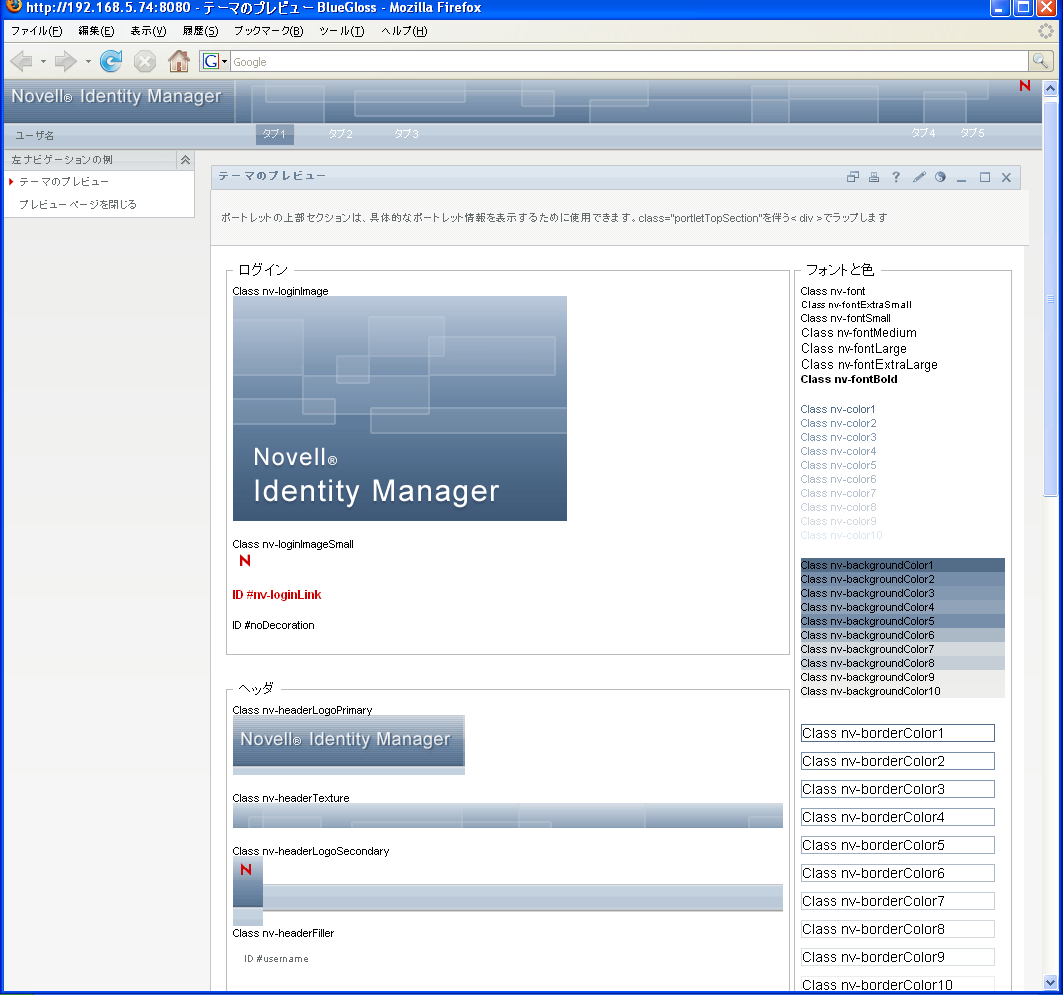1063x995 pixels.
Task: Open the ツール(T) menu
Action: [x=341, y=31]
